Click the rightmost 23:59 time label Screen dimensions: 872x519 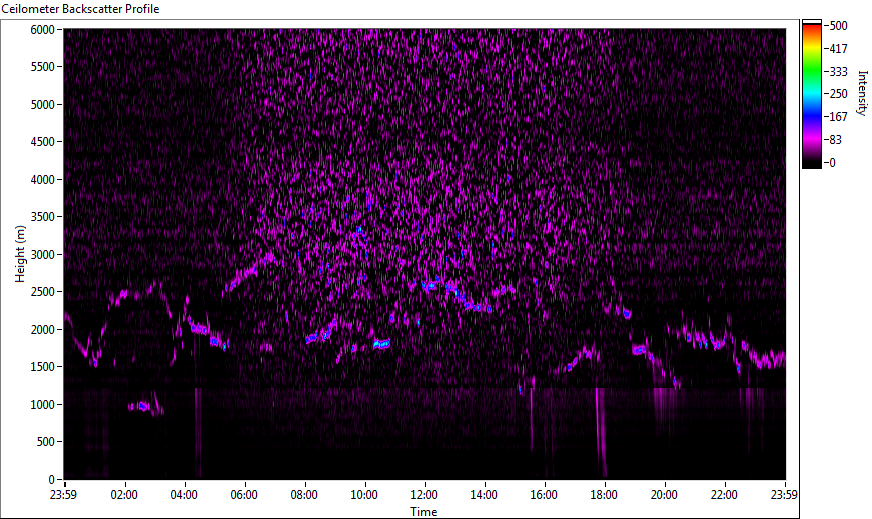tap(784, 495)
